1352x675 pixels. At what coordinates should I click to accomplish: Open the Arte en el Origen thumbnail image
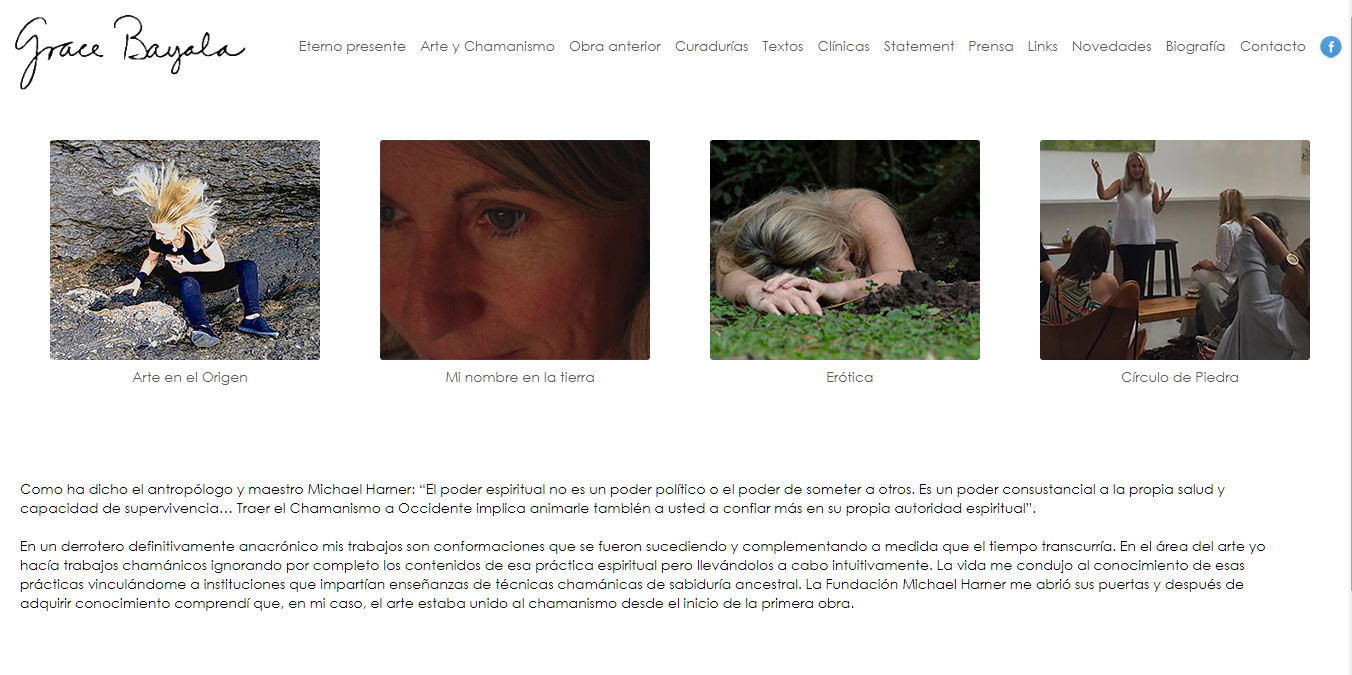185,250
